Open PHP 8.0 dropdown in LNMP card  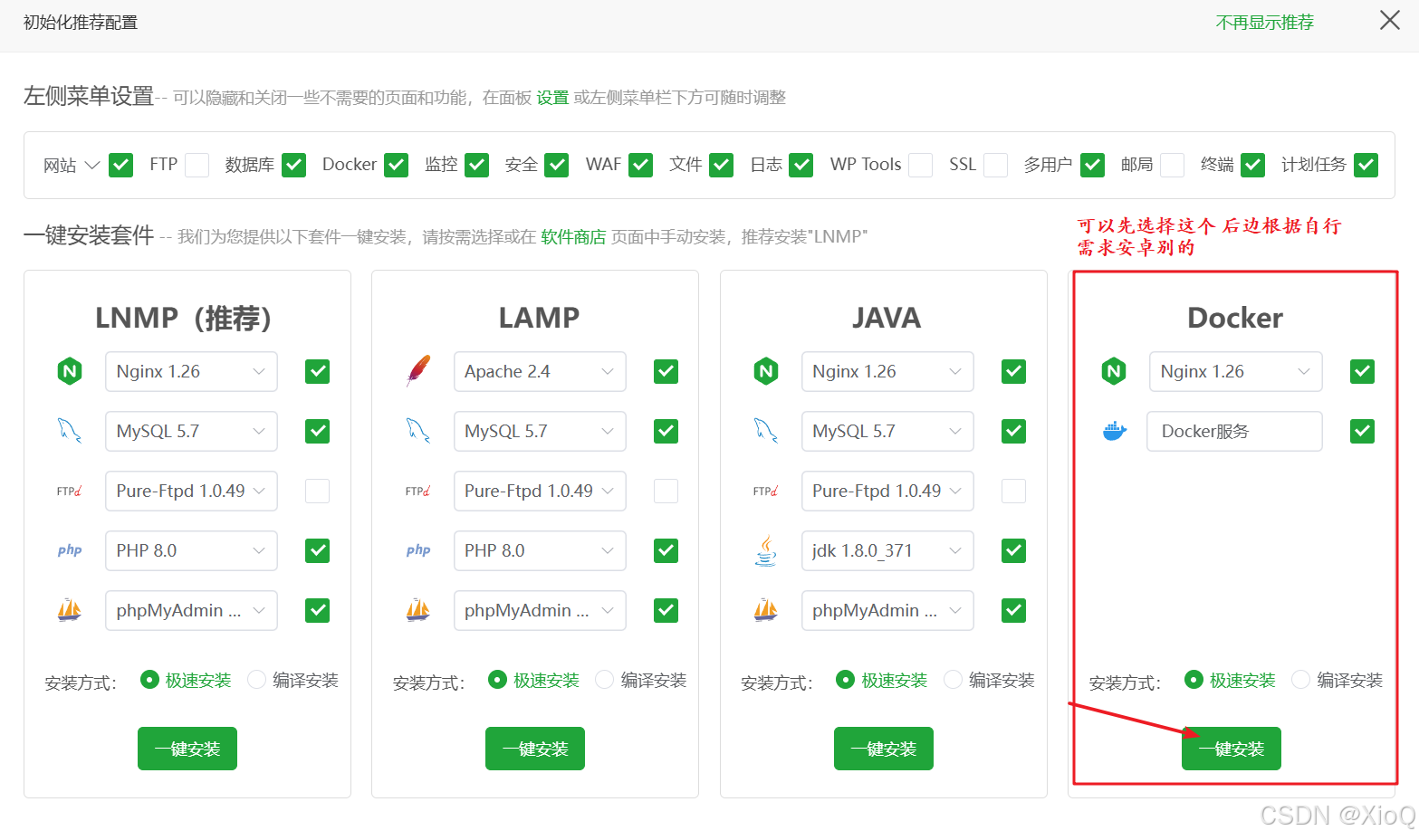[x=191, y=550]
